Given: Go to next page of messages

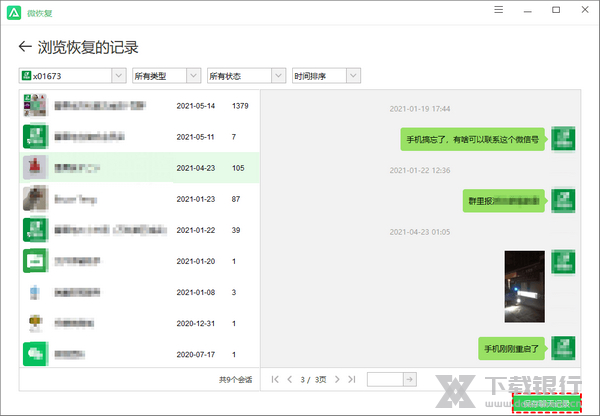Looking at the screenshot, I should [x=337, y=379].
